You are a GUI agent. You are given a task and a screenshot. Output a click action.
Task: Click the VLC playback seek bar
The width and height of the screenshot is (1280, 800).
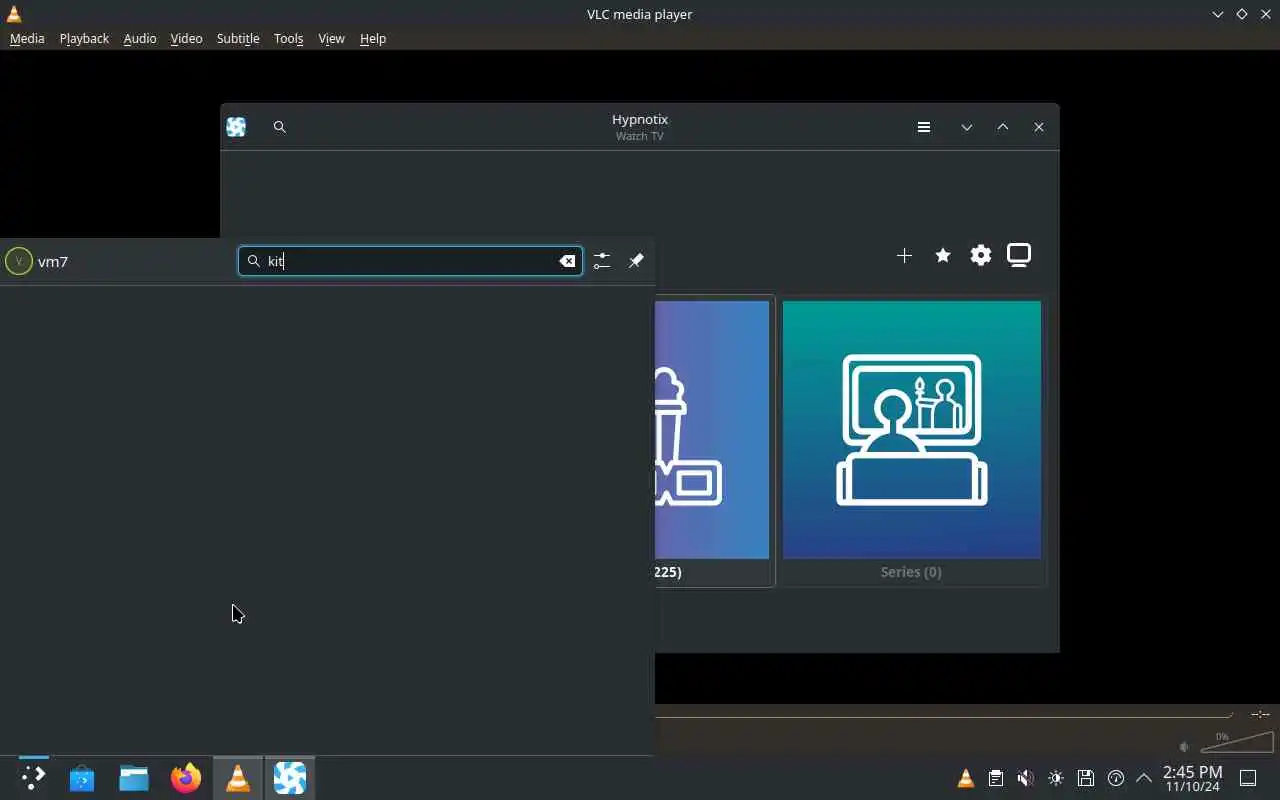944,715
